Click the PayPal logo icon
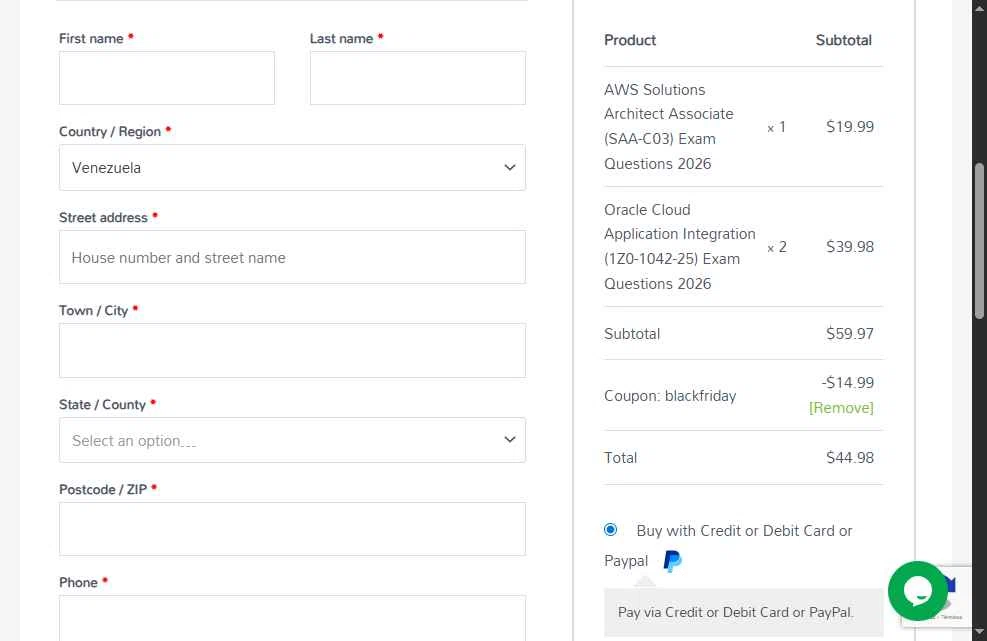 click(x=672, y=560)
